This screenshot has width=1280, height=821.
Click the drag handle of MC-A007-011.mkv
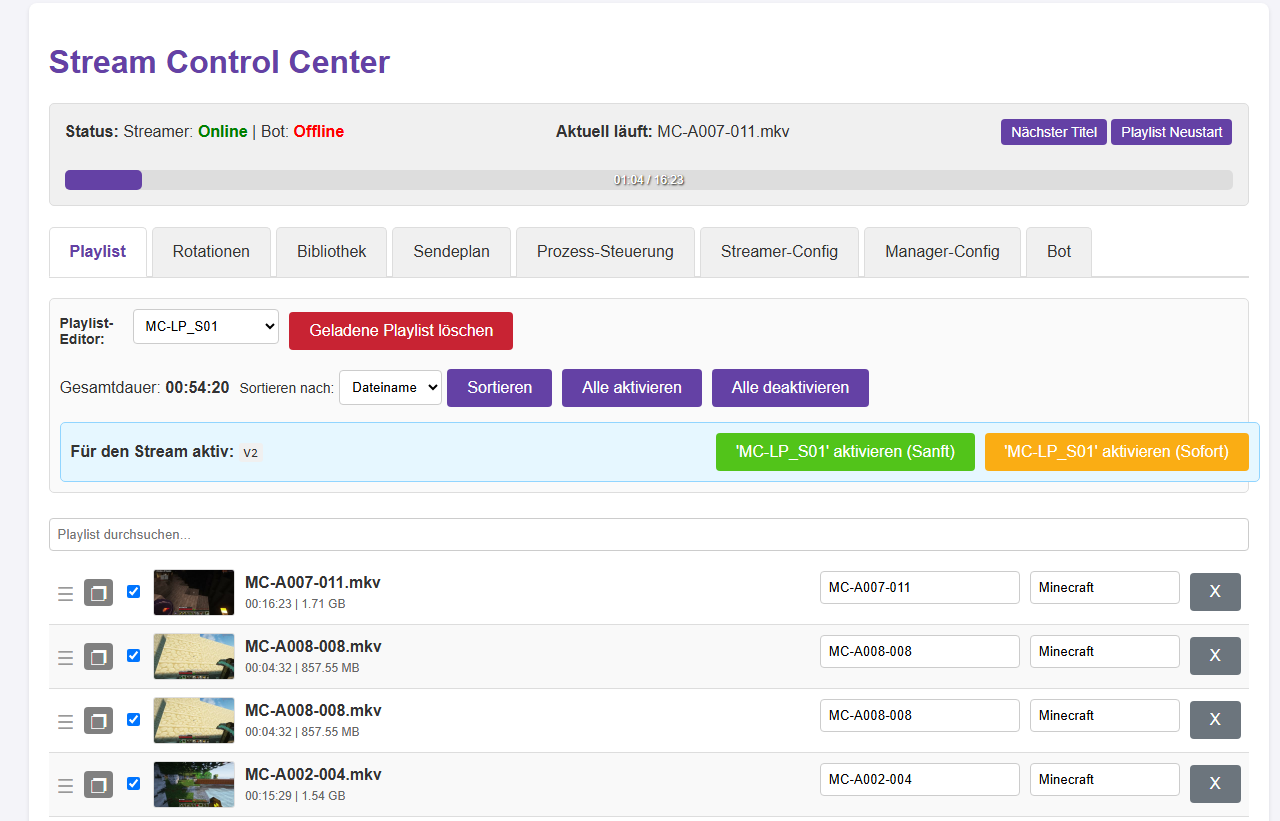point(66,592)
